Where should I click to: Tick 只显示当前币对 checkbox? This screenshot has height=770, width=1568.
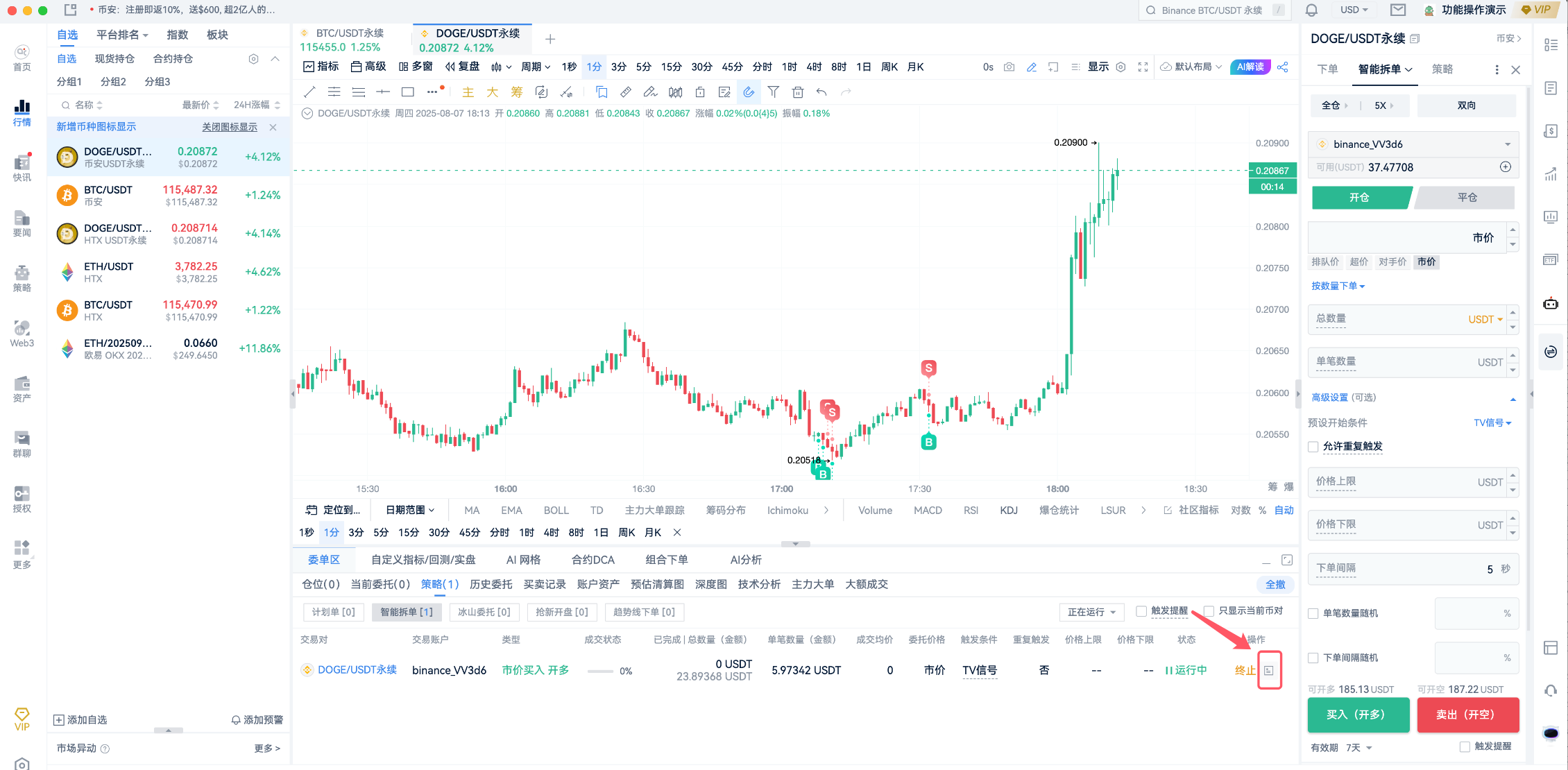click(1209, 610)
